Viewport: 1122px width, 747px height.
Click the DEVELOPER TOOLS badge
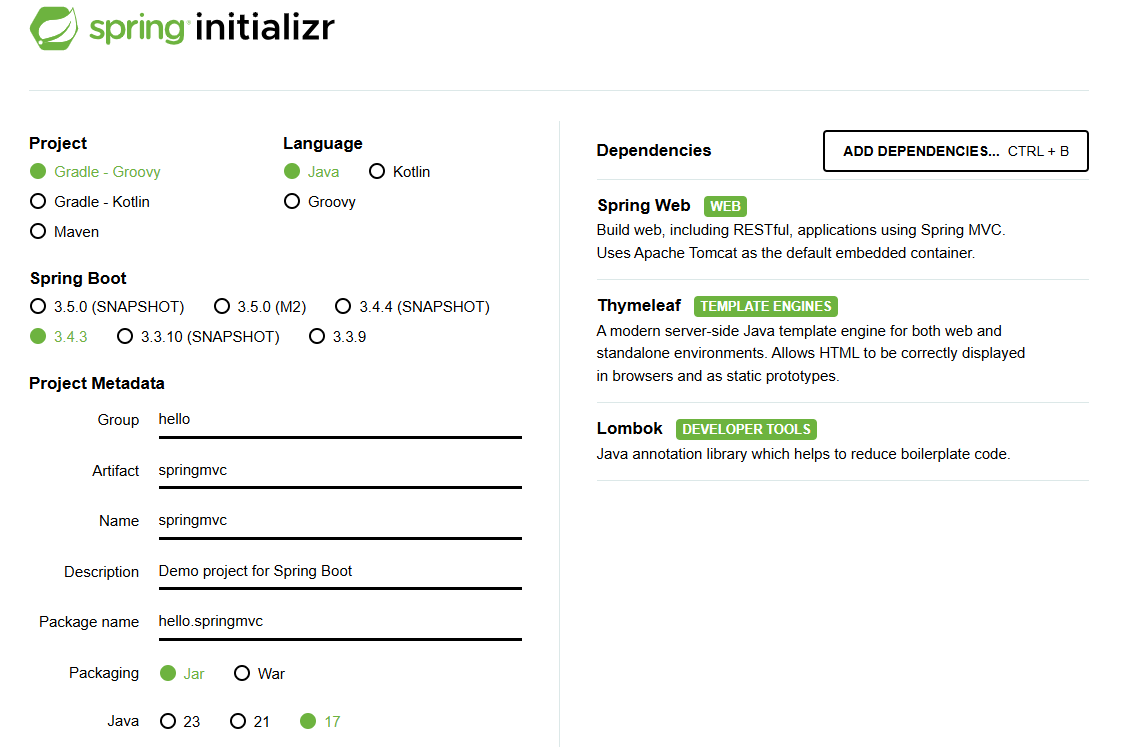click(746, 429)
